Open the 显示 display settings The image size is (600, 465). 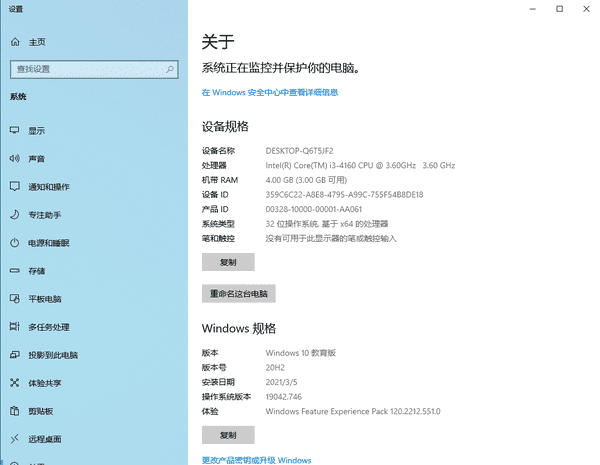click(37, 131)
